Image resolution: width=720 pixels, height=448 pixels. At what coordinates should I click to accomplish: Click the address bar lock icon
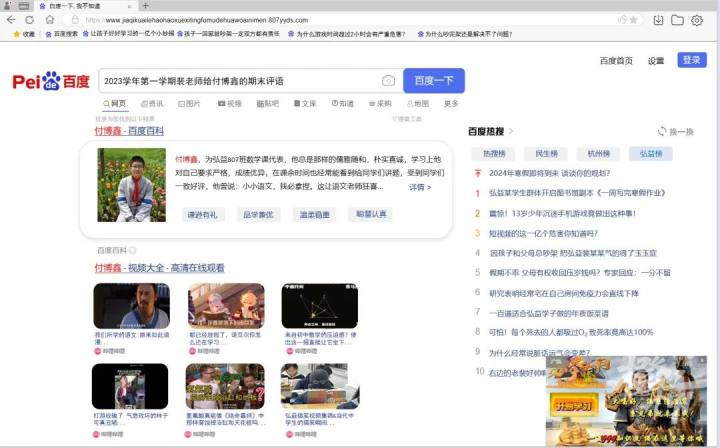pos(75,20)
